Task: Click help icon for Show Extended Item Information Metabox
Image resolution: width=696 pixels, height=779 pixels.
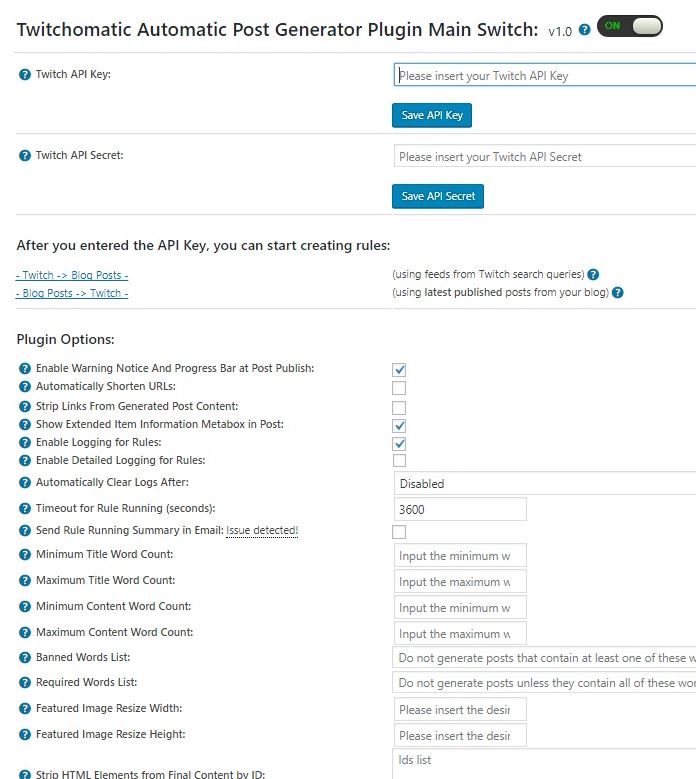Action: coord(24,425)
